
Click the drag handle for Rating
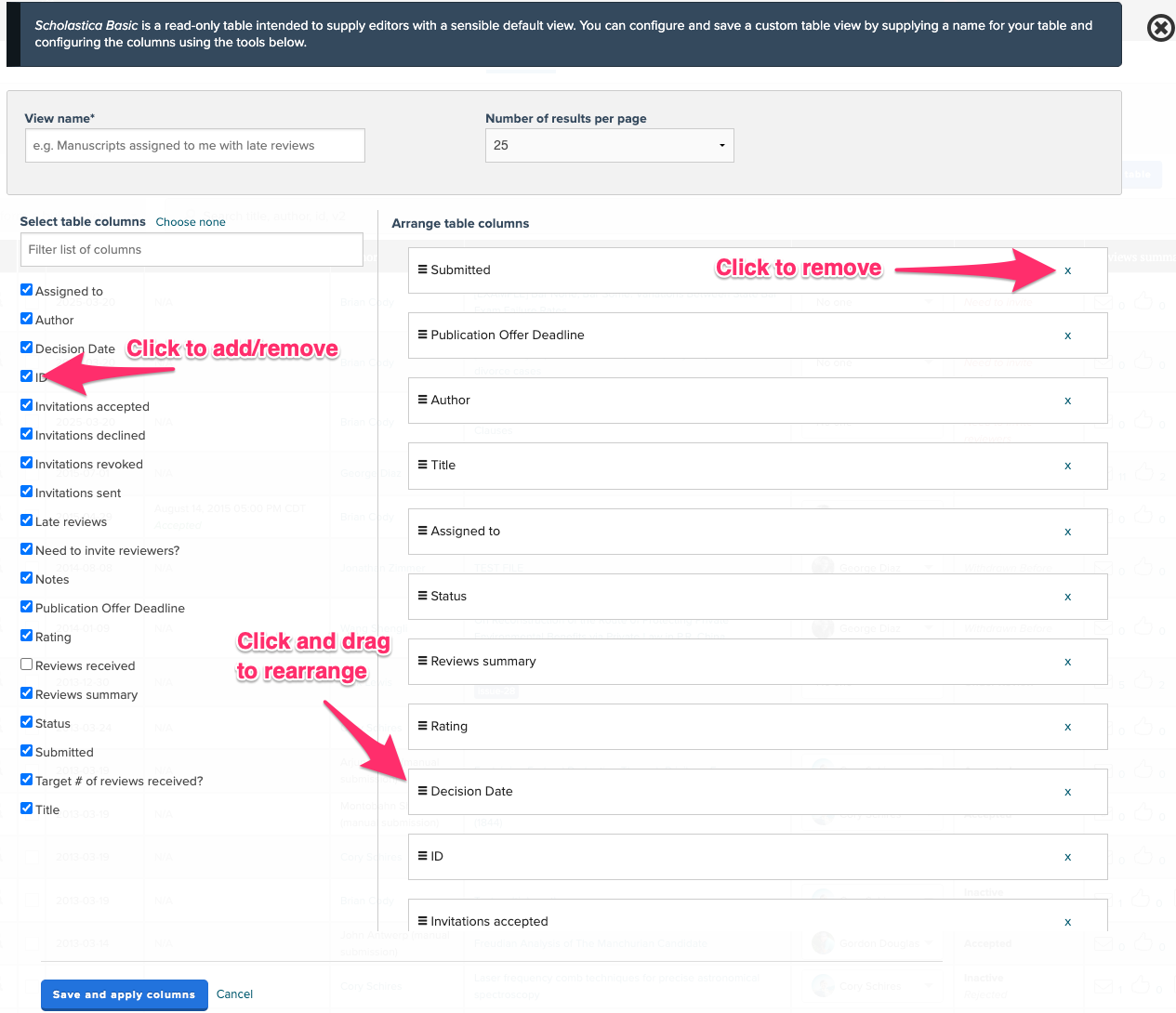click(422, 726)
